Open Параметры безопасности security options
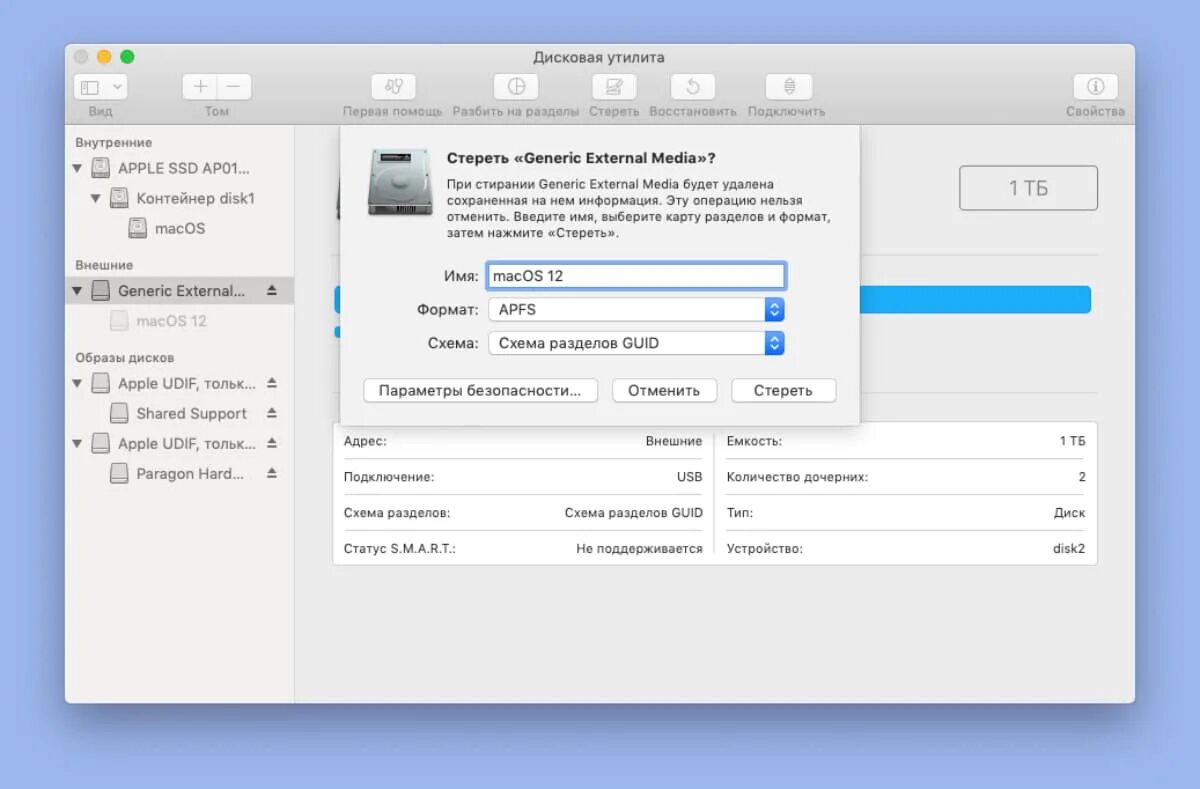1200x789 pixels. click(480, 391)
